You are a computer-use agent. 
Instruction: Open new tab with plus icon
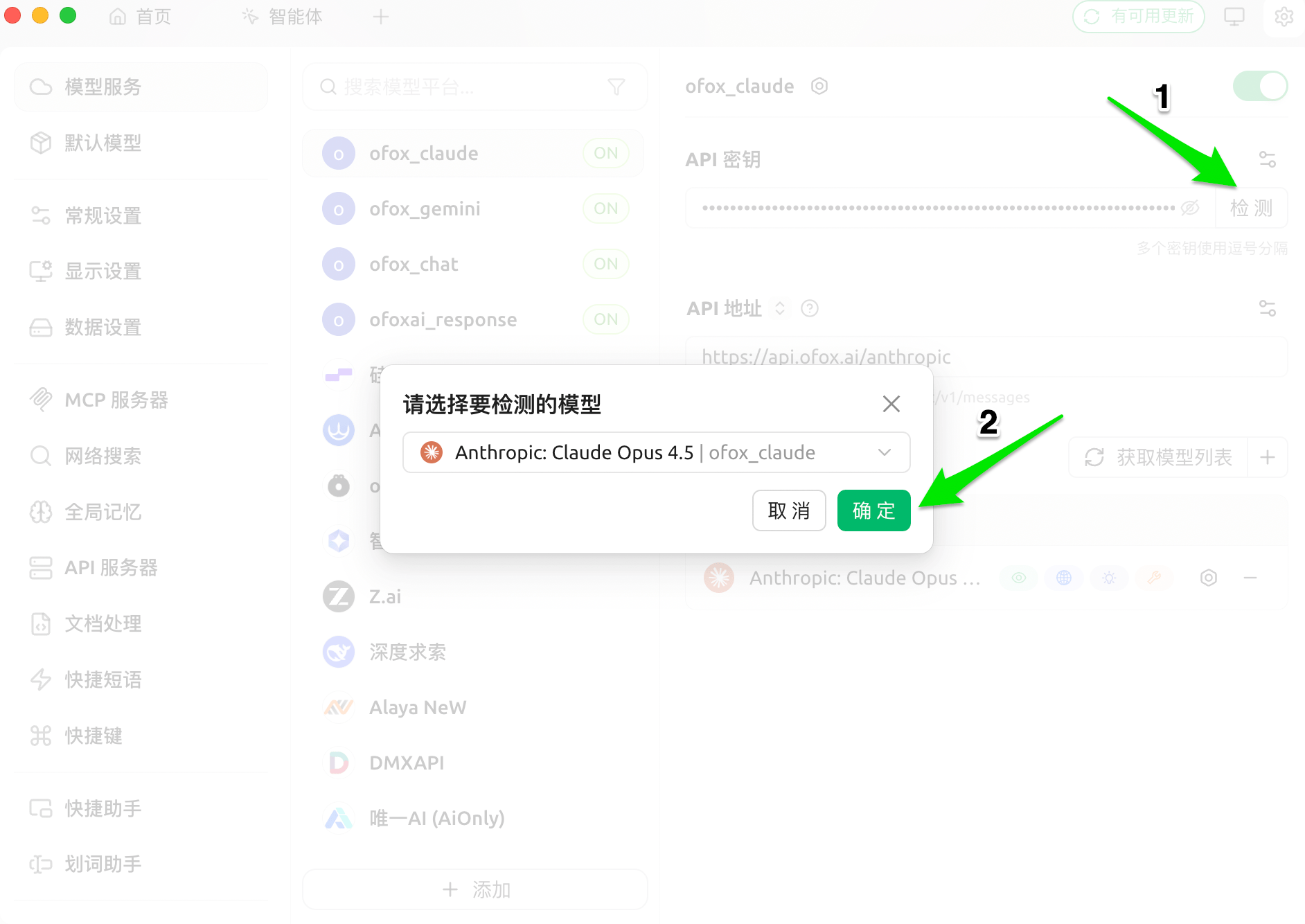(x=380, y=17)
